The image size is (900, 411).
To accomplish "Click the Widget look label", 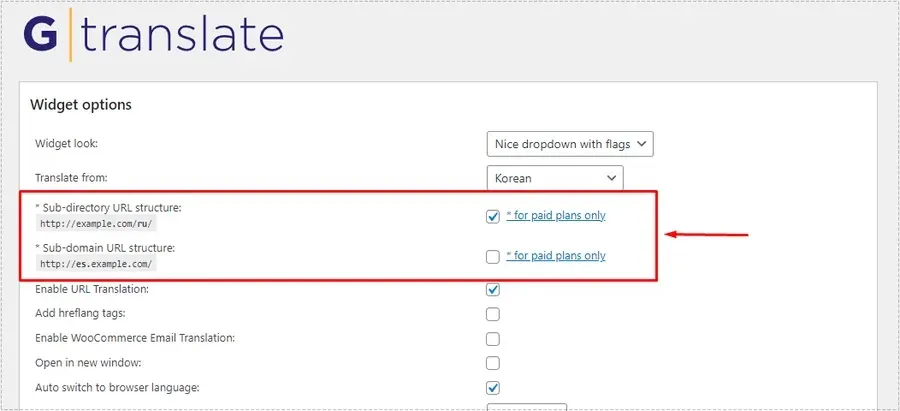I will 67,144.
